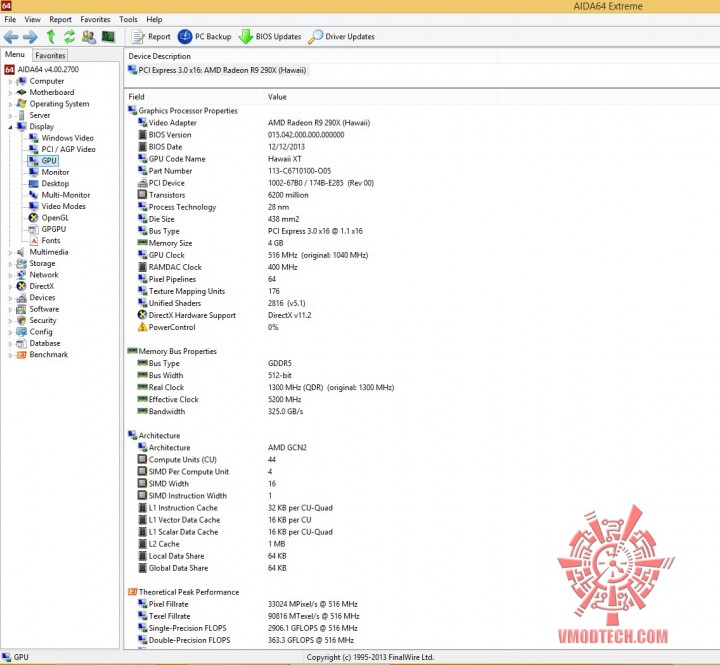Click the PCI Device row icon

[142, 183]
